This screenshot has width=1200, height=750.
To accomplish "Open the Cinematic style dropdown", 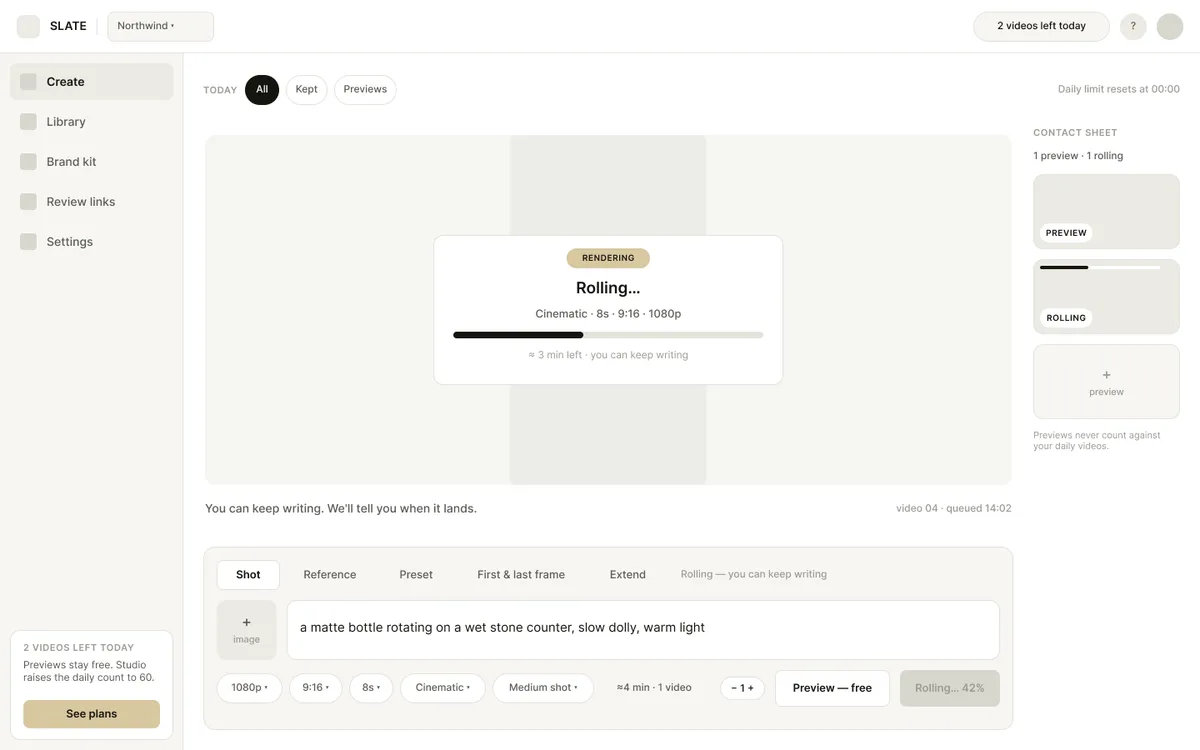I will [443, 688].
